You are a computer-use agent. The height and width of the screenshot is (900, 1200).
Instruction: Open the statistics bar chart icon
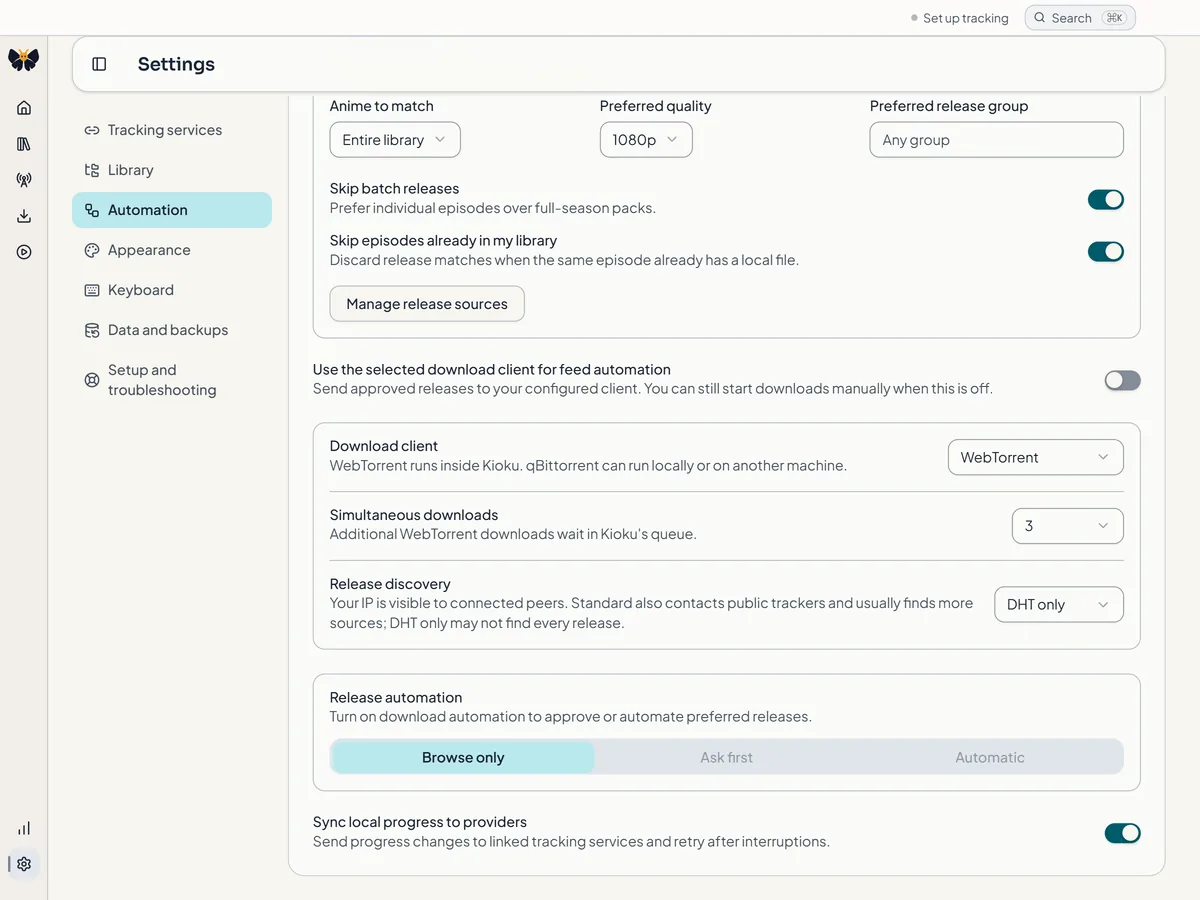[24, 828]
